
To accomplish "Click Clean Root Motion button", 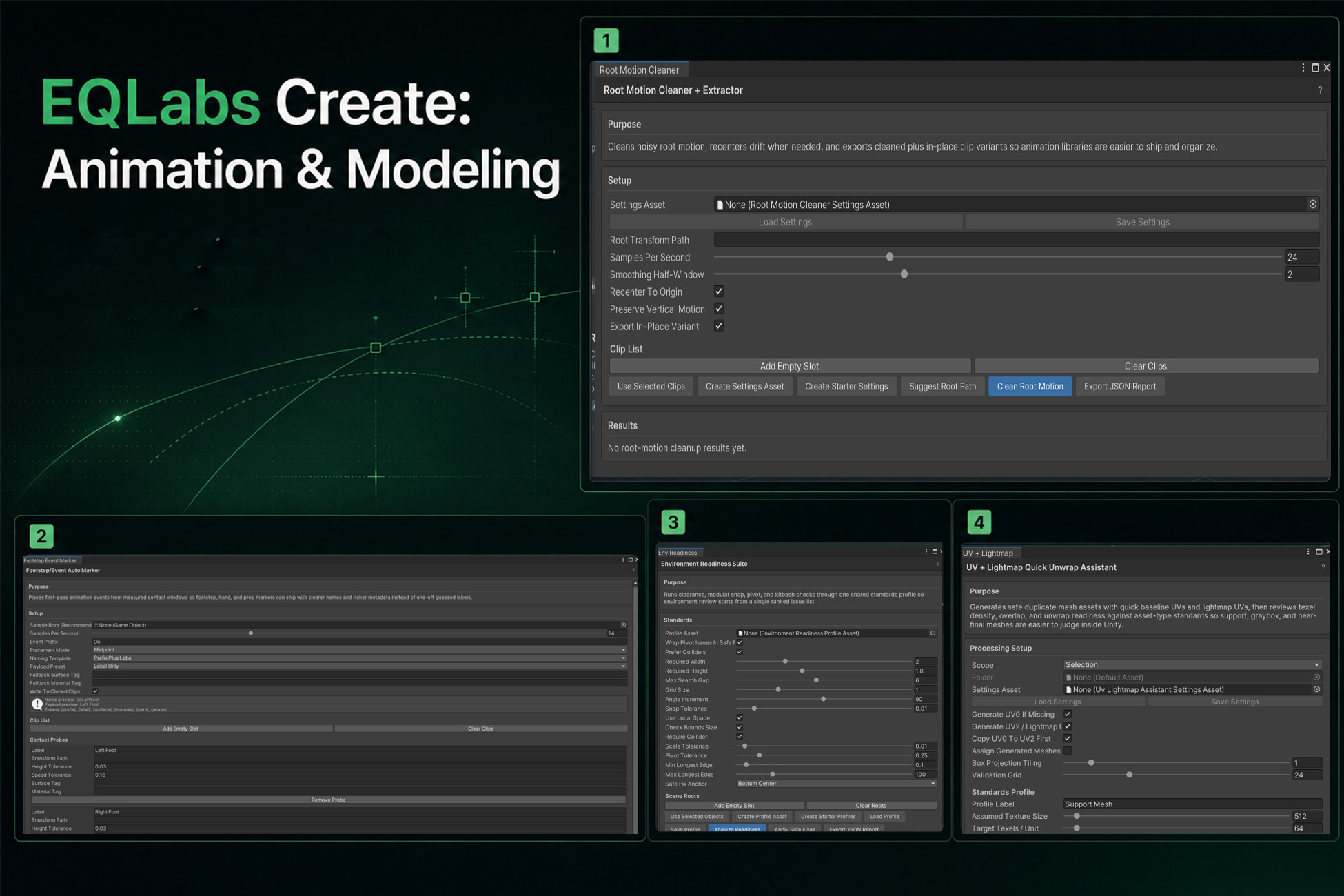I will pos(1030,386).
